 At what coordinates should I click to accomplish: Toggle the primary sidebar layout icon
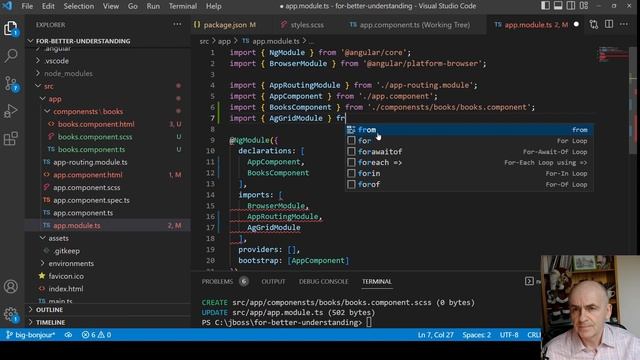tap(545, 6)
